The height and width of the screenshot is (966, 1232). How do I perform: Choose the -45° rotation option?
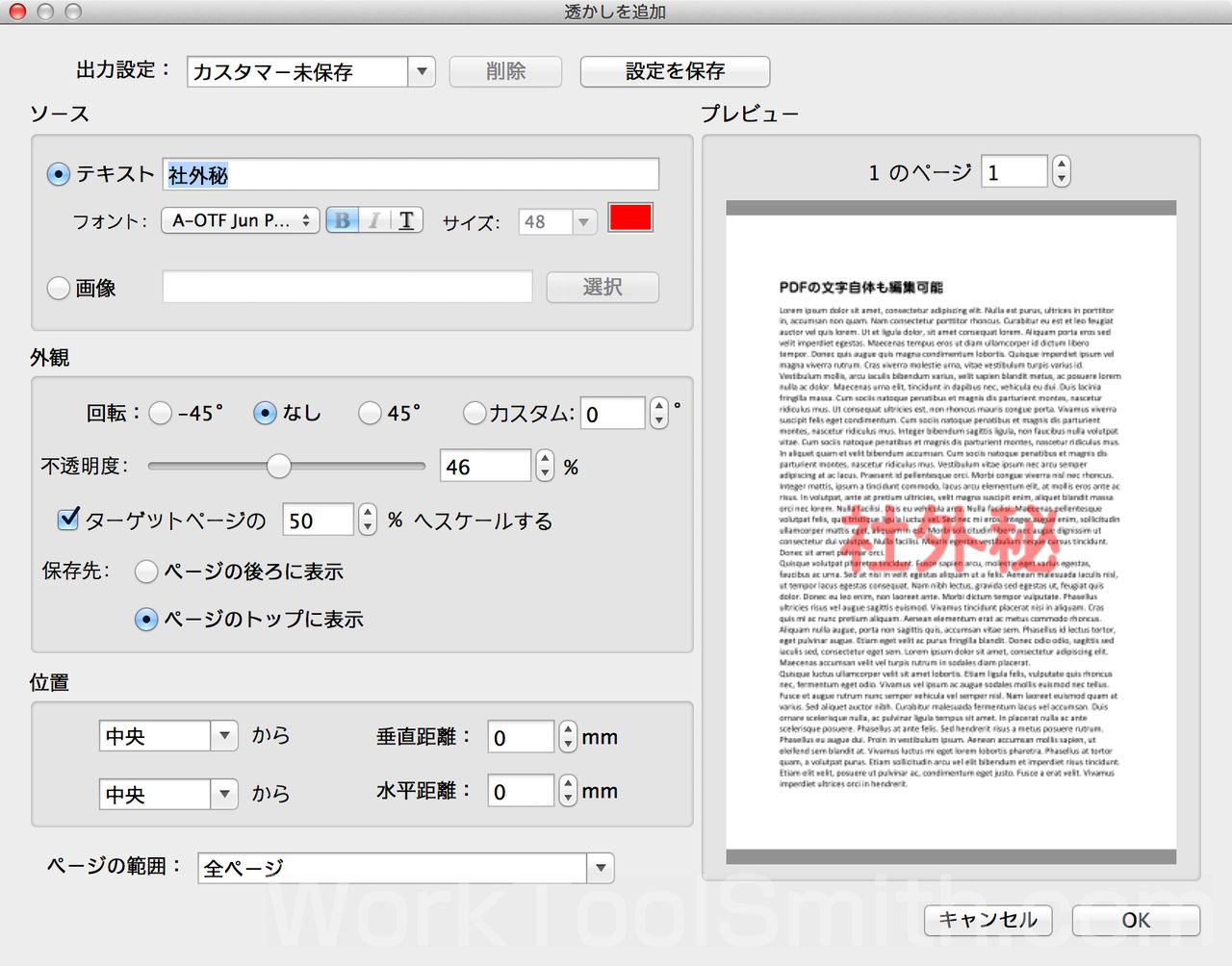pyautogui.click(x=161, y=413)
